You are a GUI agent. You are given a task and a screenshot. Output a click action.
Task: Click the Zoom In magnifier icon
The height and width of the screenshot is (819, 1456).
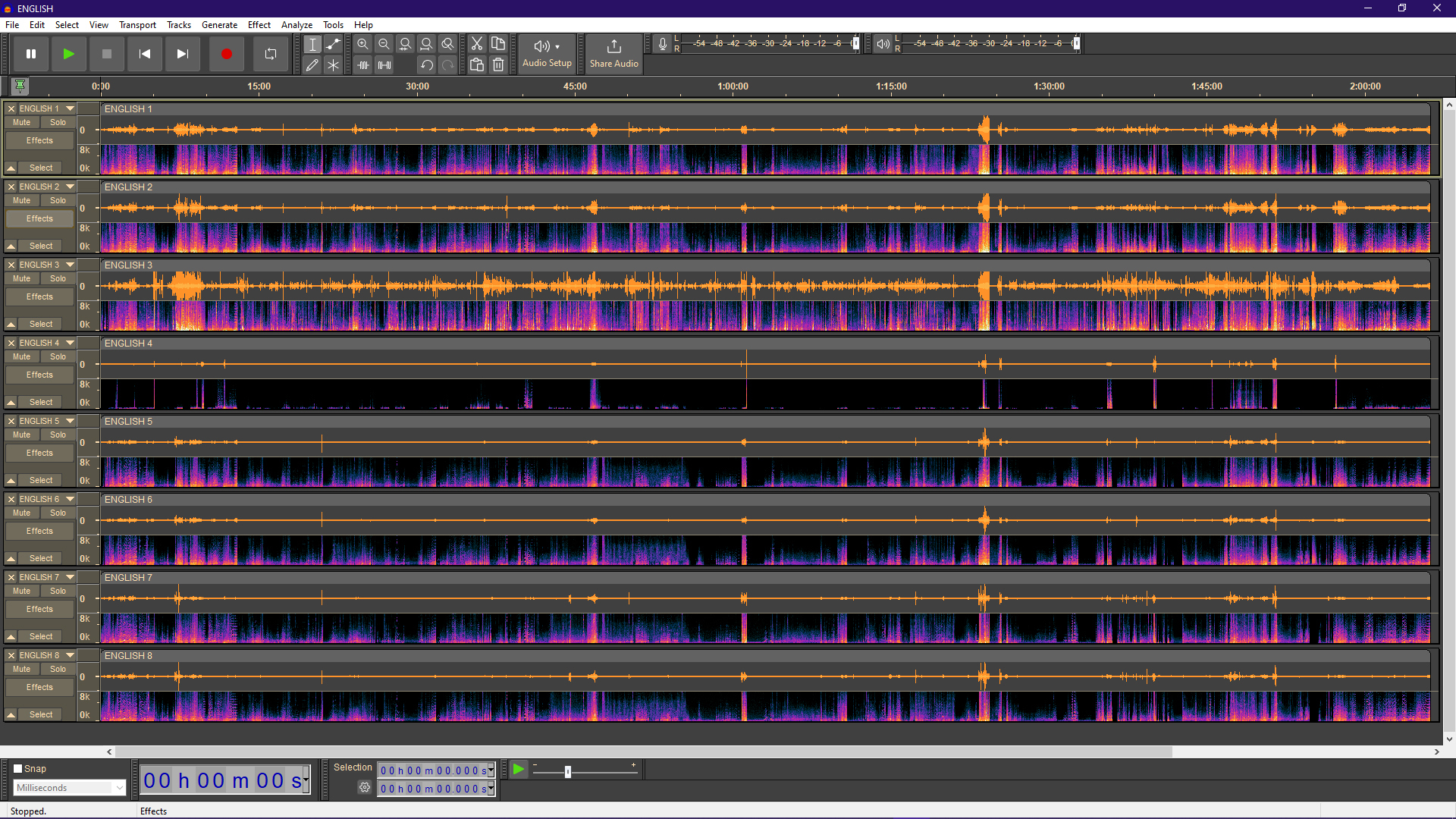coord(363,44)
